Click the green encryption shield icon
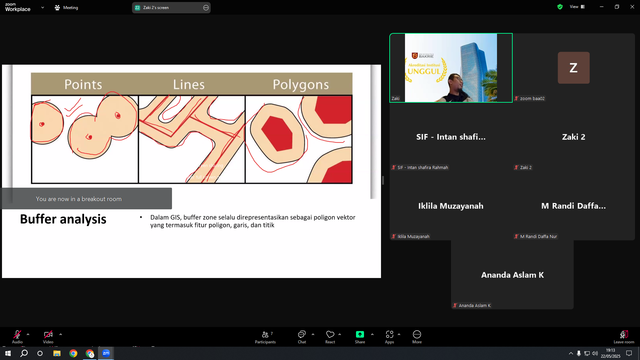The width and height of the screenshot is (640, 360). coord(560,7)
